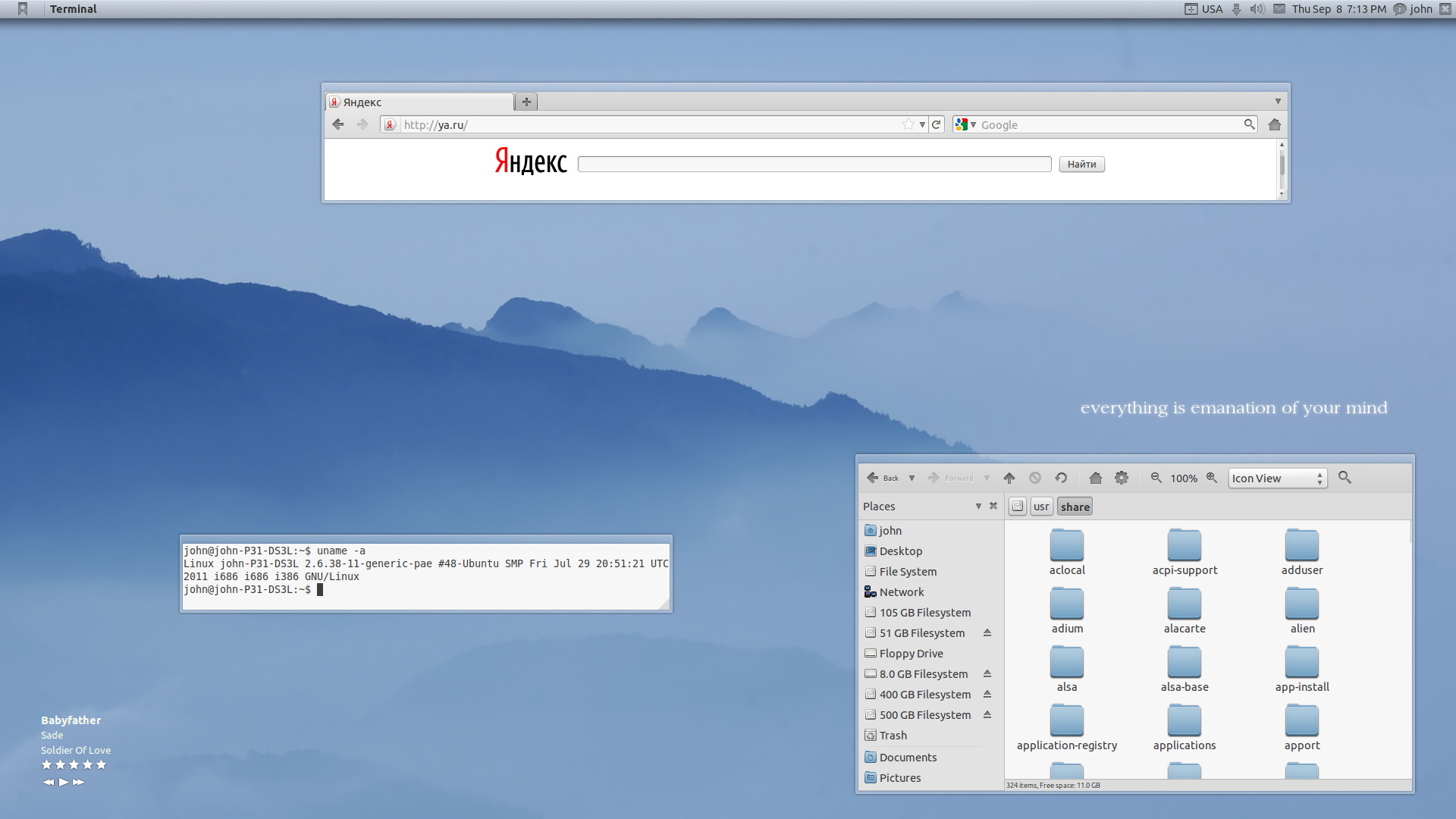
Task: Click the file manager search icon
Action: tap(1345, 477)
